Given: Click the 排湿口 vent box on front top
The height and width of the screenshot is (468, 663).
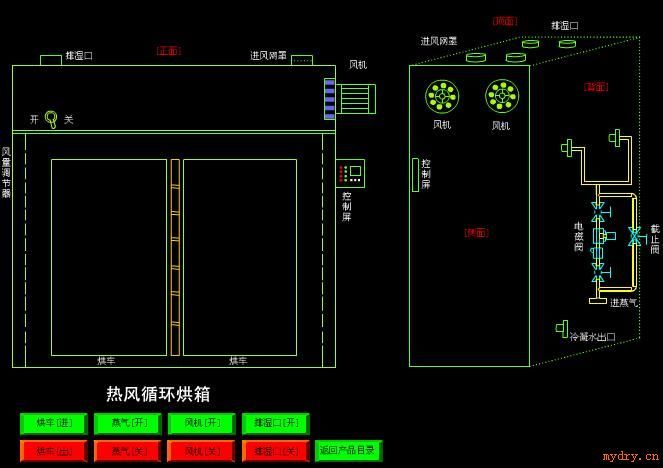Looking at the screenshot, I should coord(51,60).
